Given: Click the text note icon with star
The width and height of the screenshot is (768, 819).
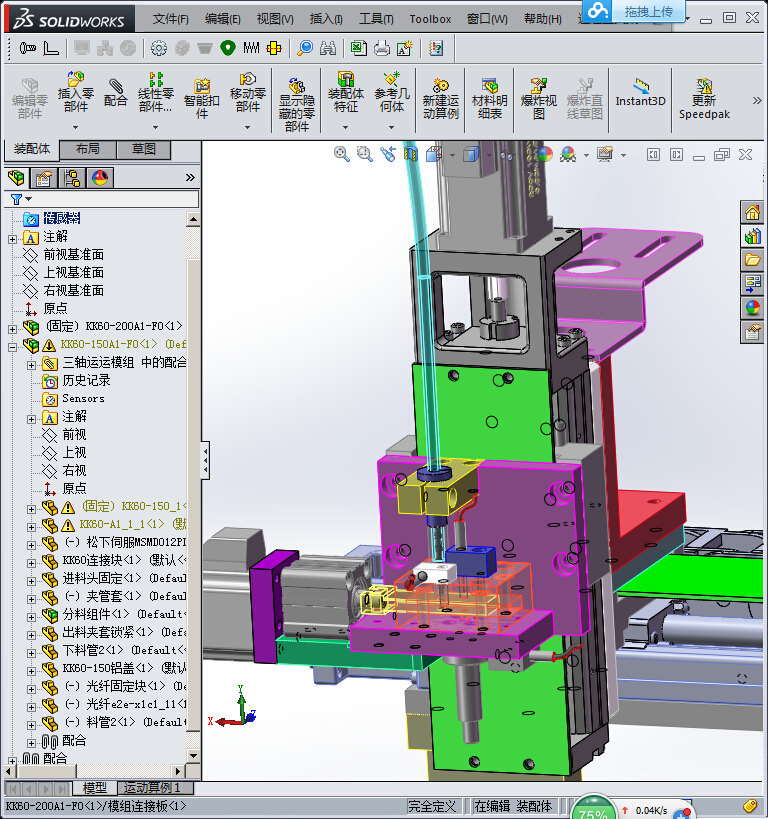Looking at the screenshot, I should point(405,49).
